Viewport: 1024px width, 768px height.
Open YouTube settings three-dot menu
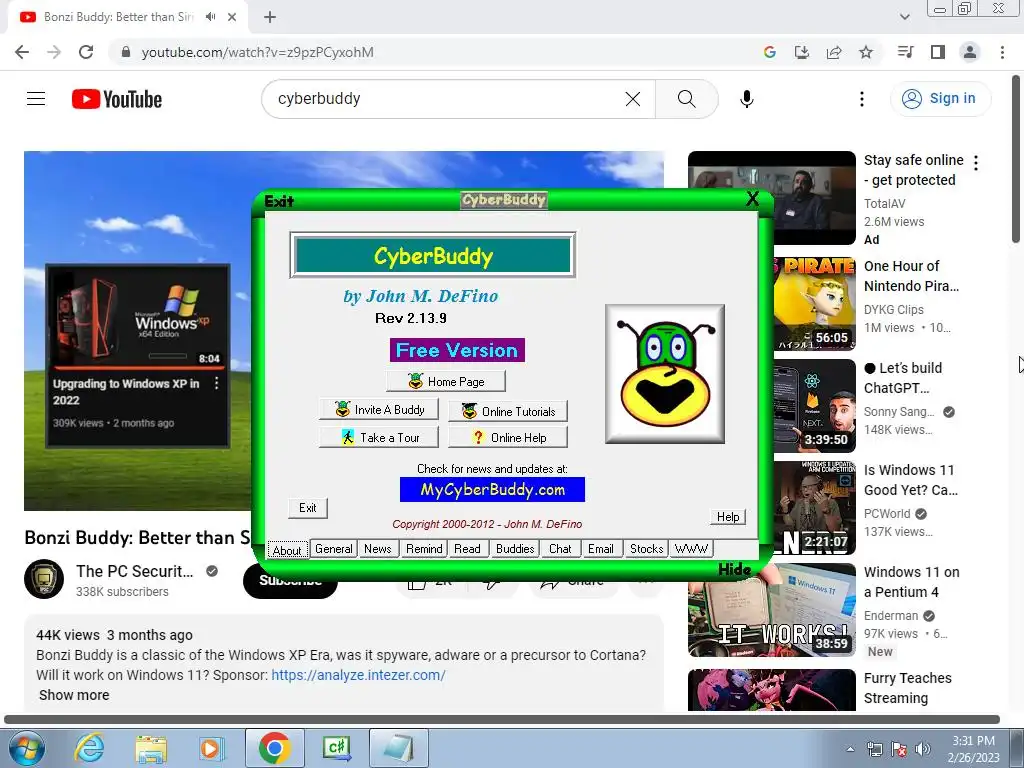pyautogui.click(x=862, y=99)
